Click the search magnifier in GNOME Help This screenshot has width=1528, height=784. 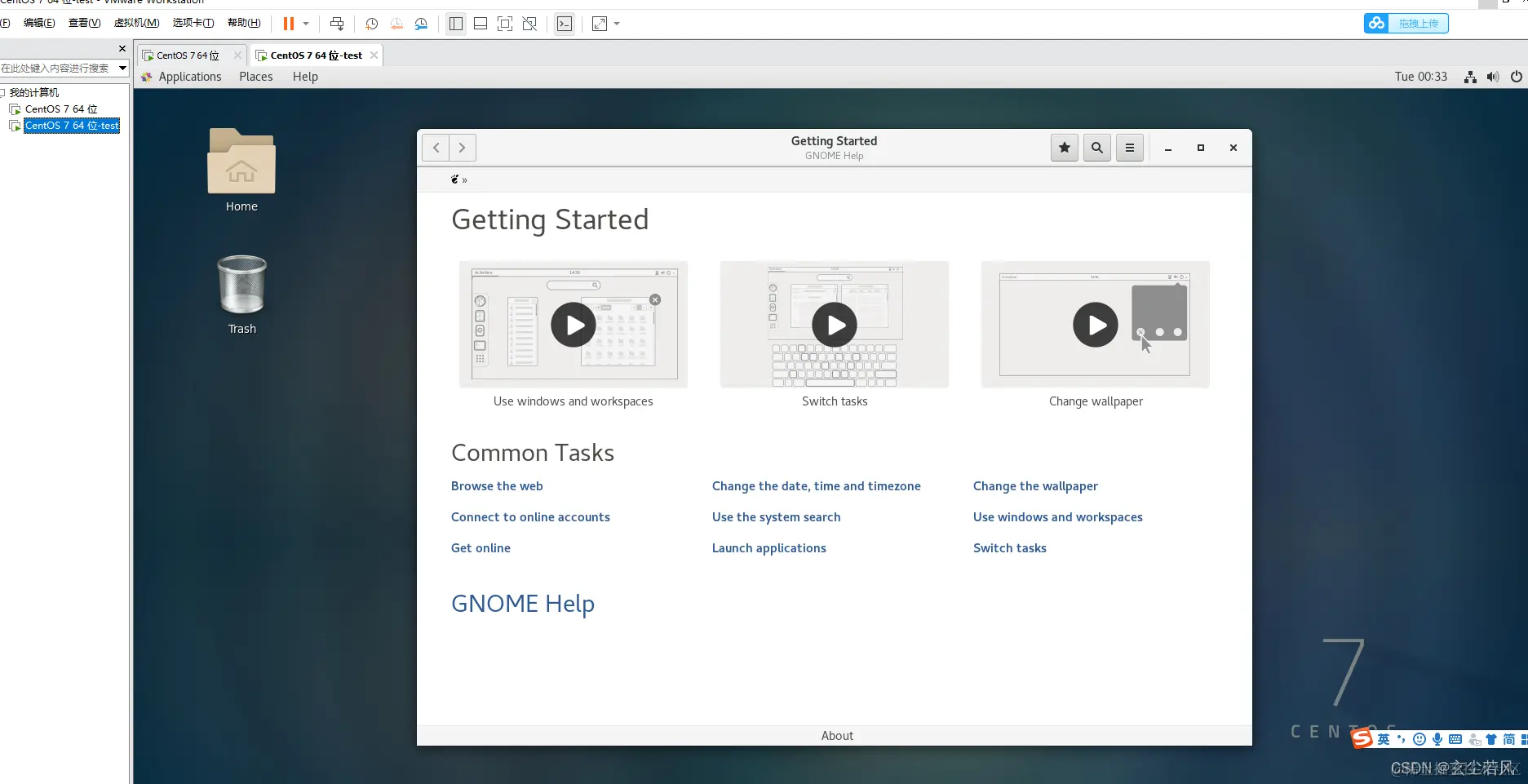(1097, 148)
